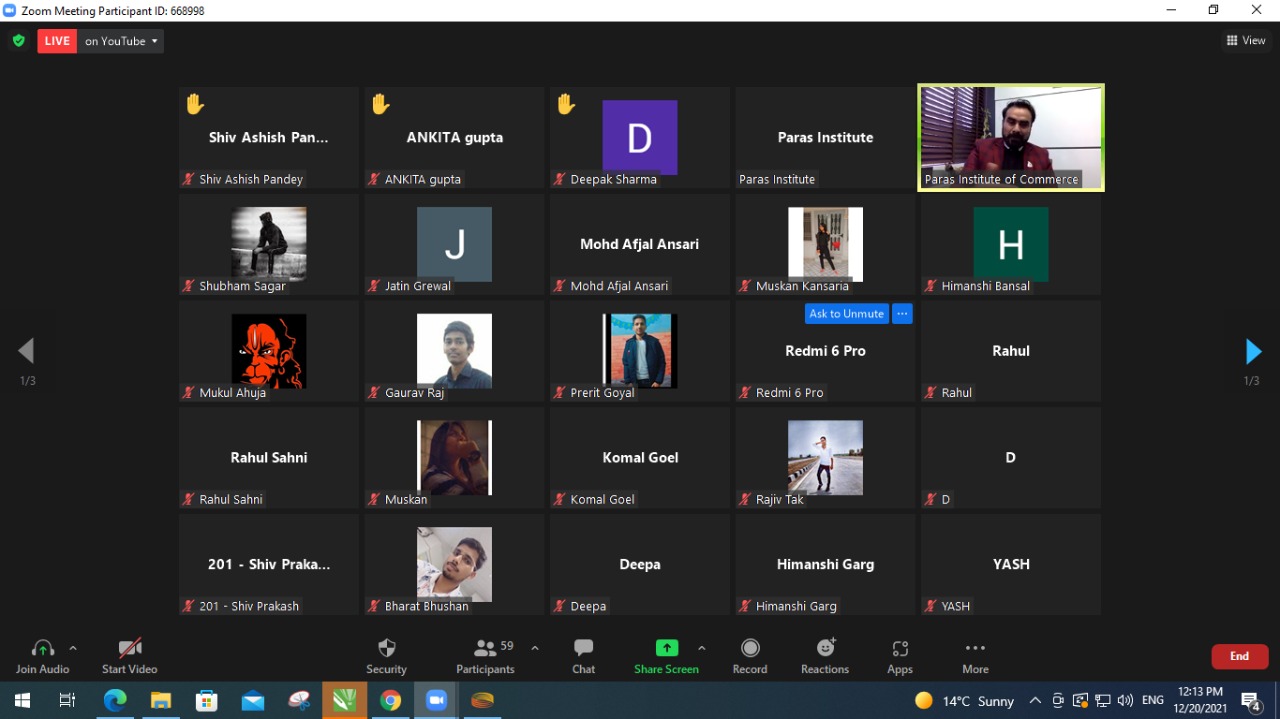Go to next gallery page arrow
The height and width of the screenshot is (719, 1280).
click(1253, 351)
